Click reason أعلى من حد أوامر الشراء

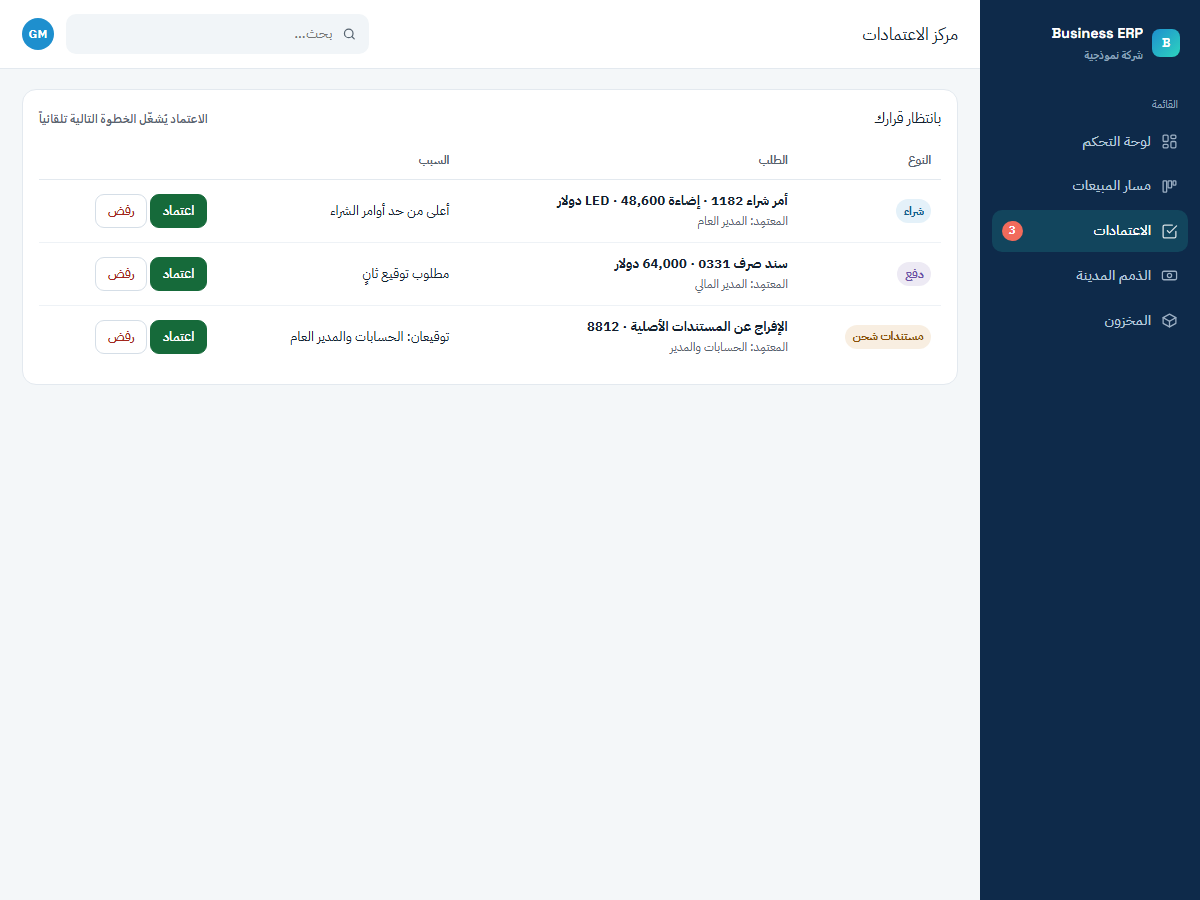click(390, 211)
